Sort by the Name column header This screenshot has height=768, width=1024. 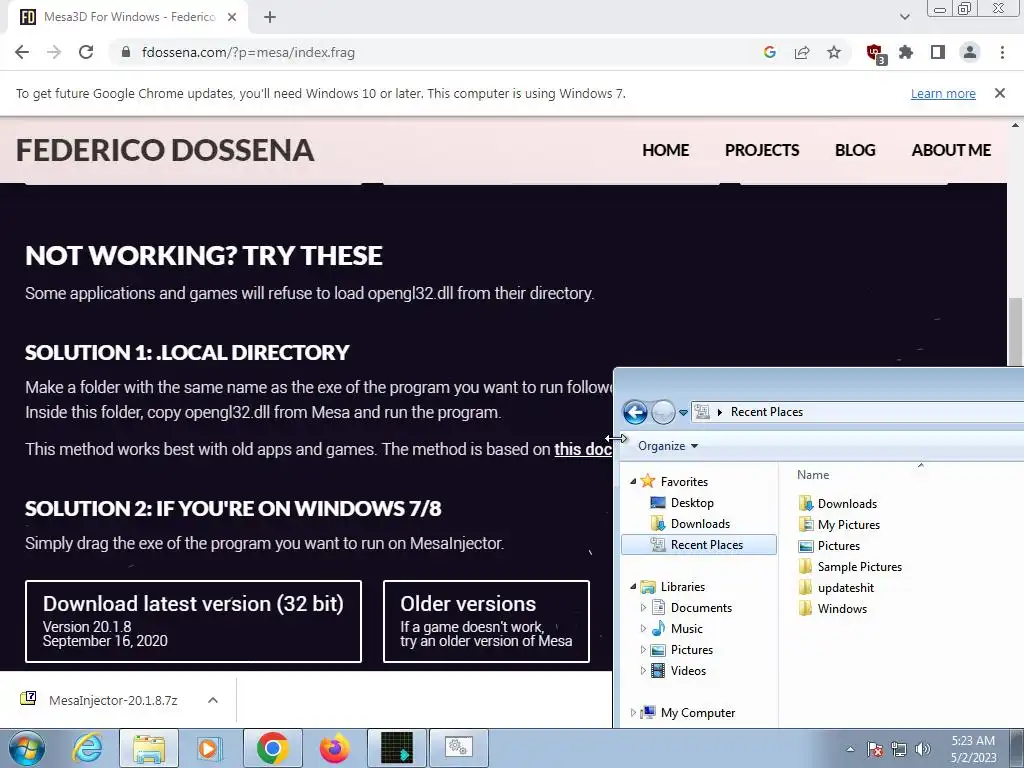[x=812, y=475]
